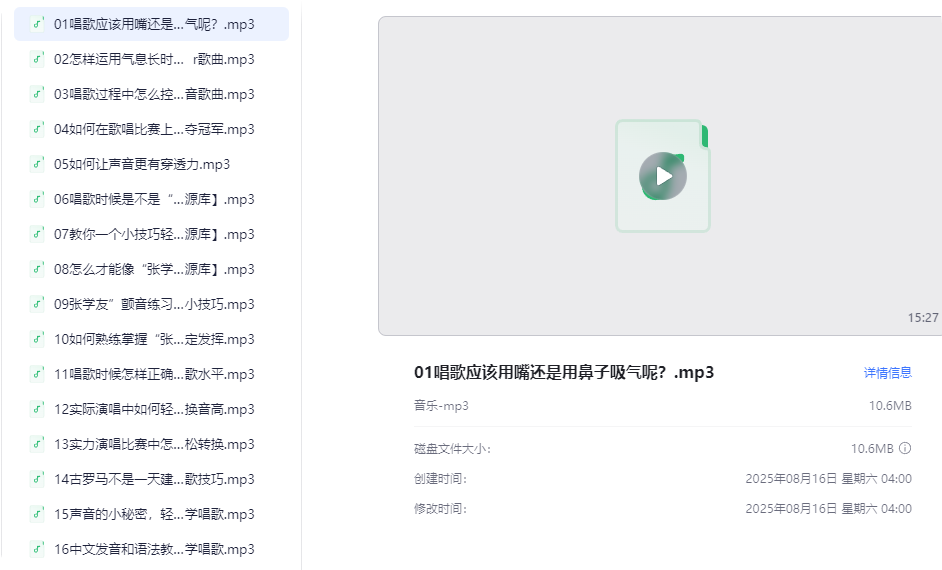Click the 创建时间 label
942x570 pixels.
(440, 479)
